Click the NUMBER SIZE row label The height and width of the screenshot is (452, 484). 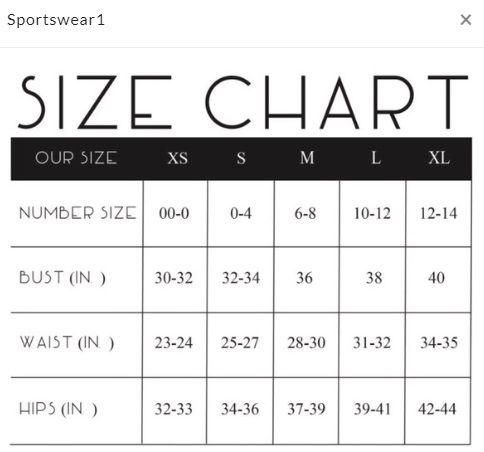point(78,213)
